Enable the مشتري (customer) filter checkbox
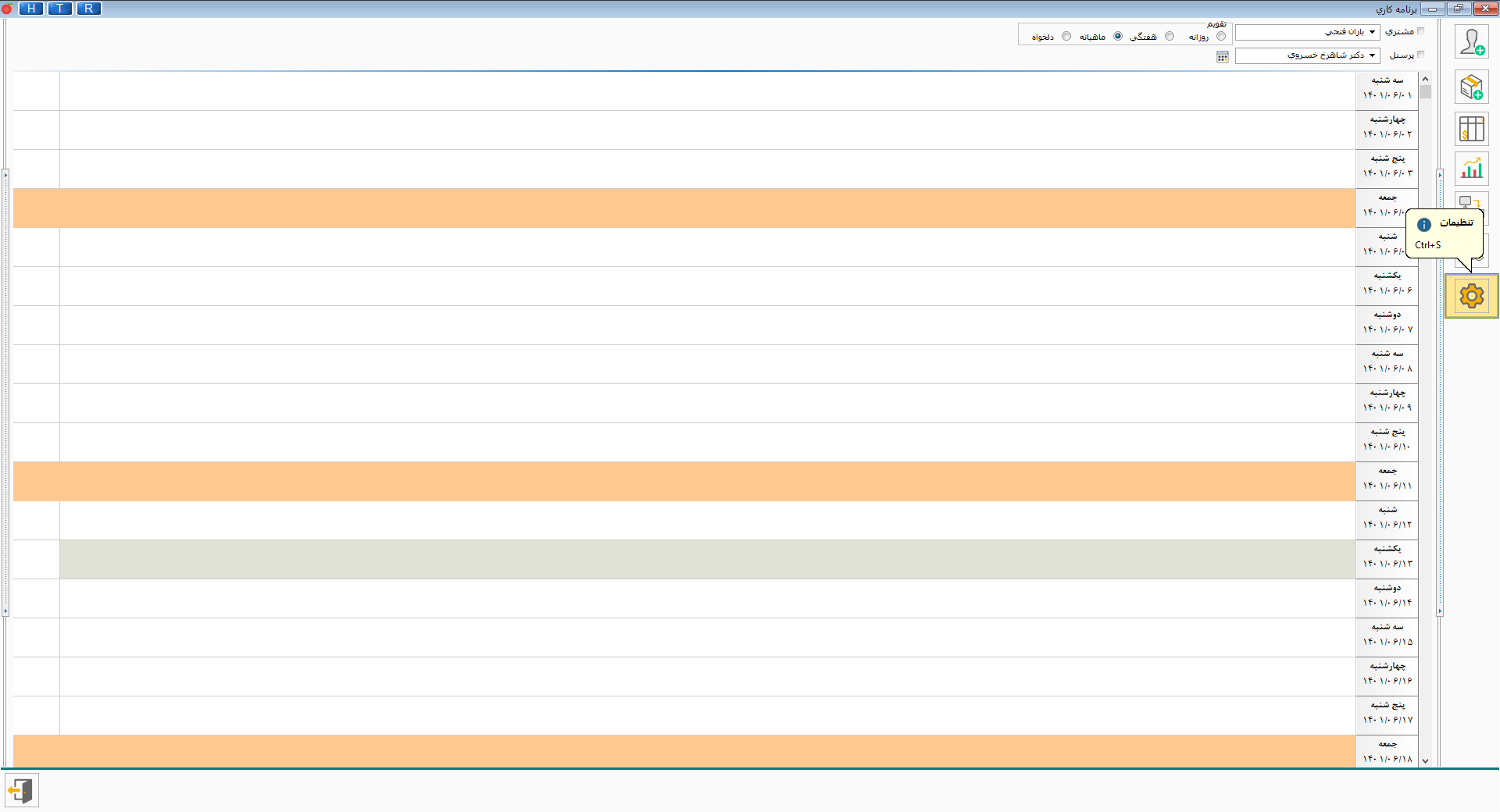Viewport: 1500px width, 812px height. point(1421,31)
